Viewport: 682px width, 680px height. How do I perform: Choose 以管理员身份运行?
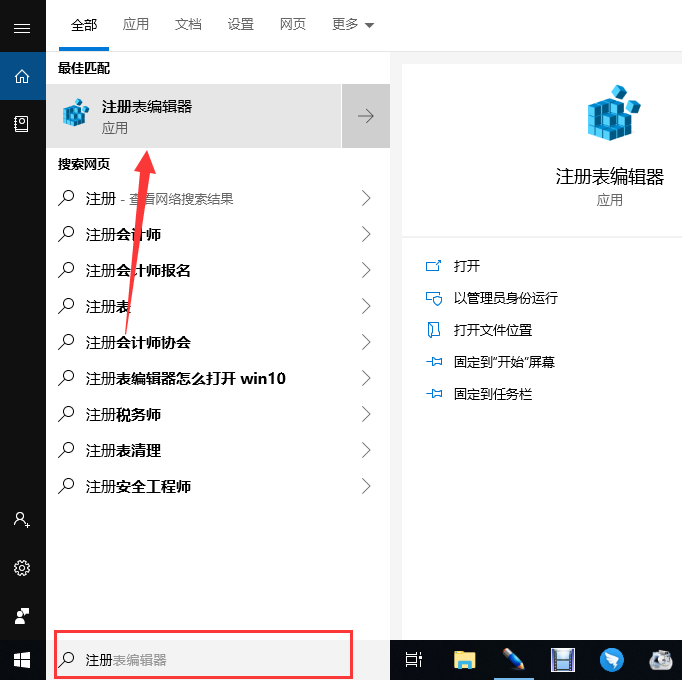505,298
